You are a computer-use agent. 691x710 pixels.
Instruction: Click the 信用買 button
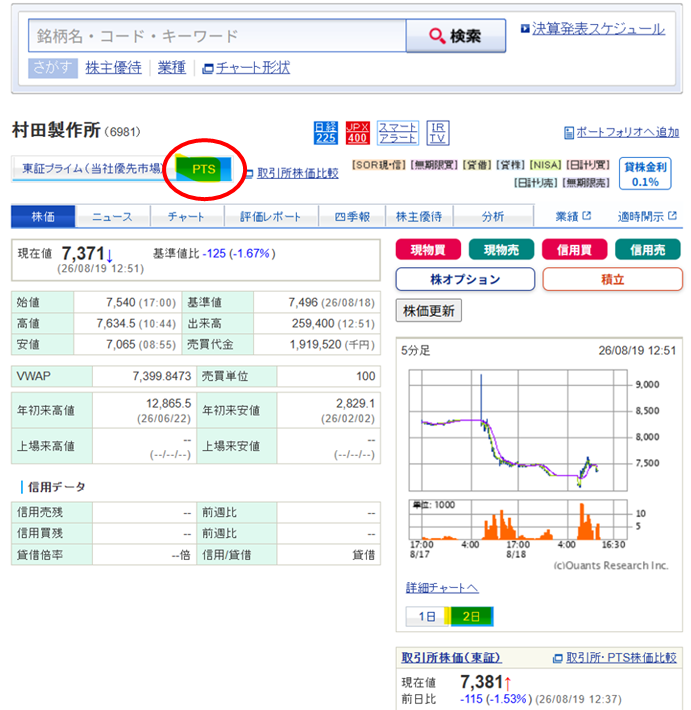coord(574,249)
